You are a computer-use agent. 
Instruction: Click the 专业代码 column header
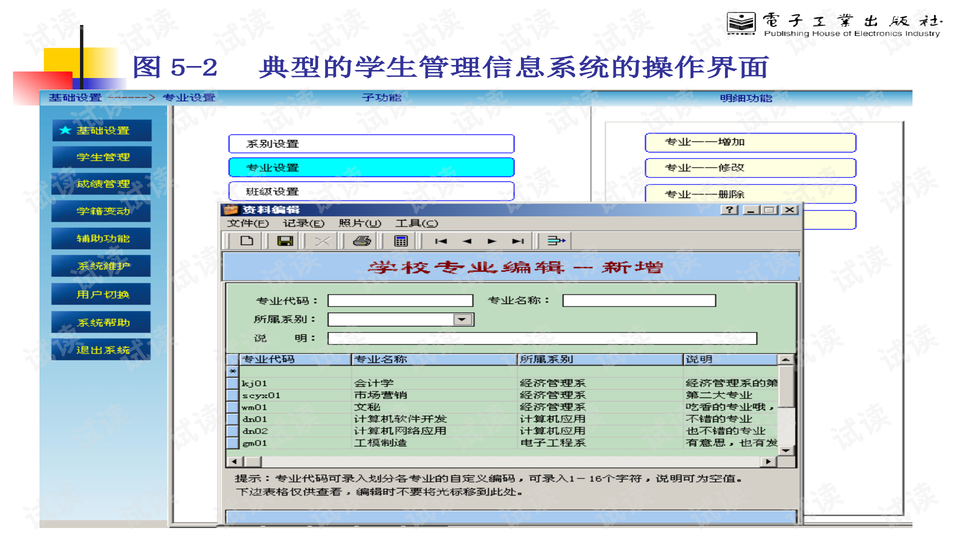click(x=295, y=359)
